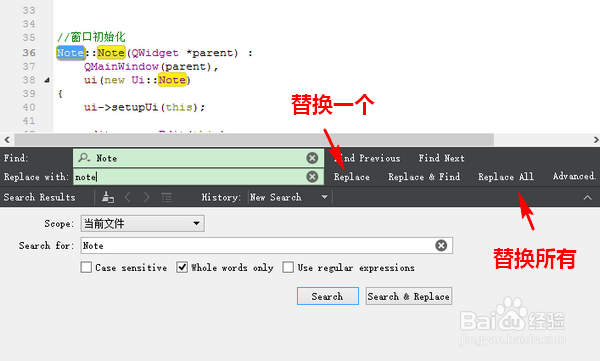Click Replace All

click(505, 176)
